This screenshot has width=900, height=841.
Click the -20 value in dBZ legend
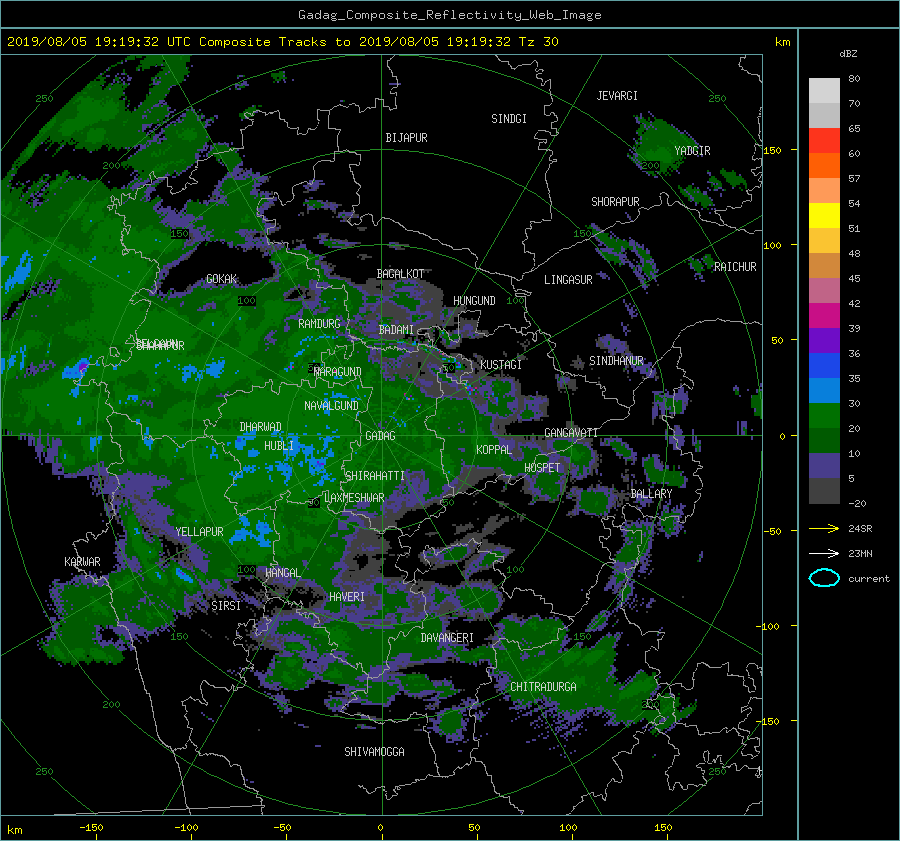(x=856, y=503)
